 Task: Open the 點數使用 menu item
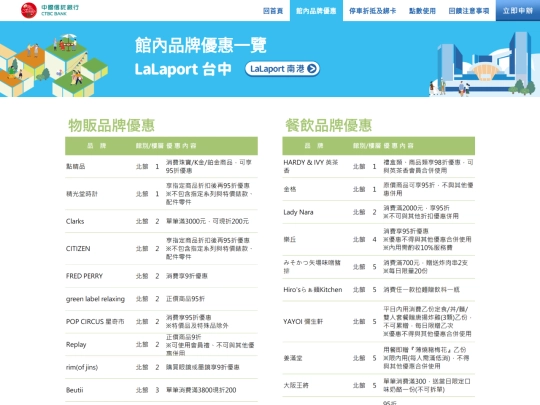422,11
